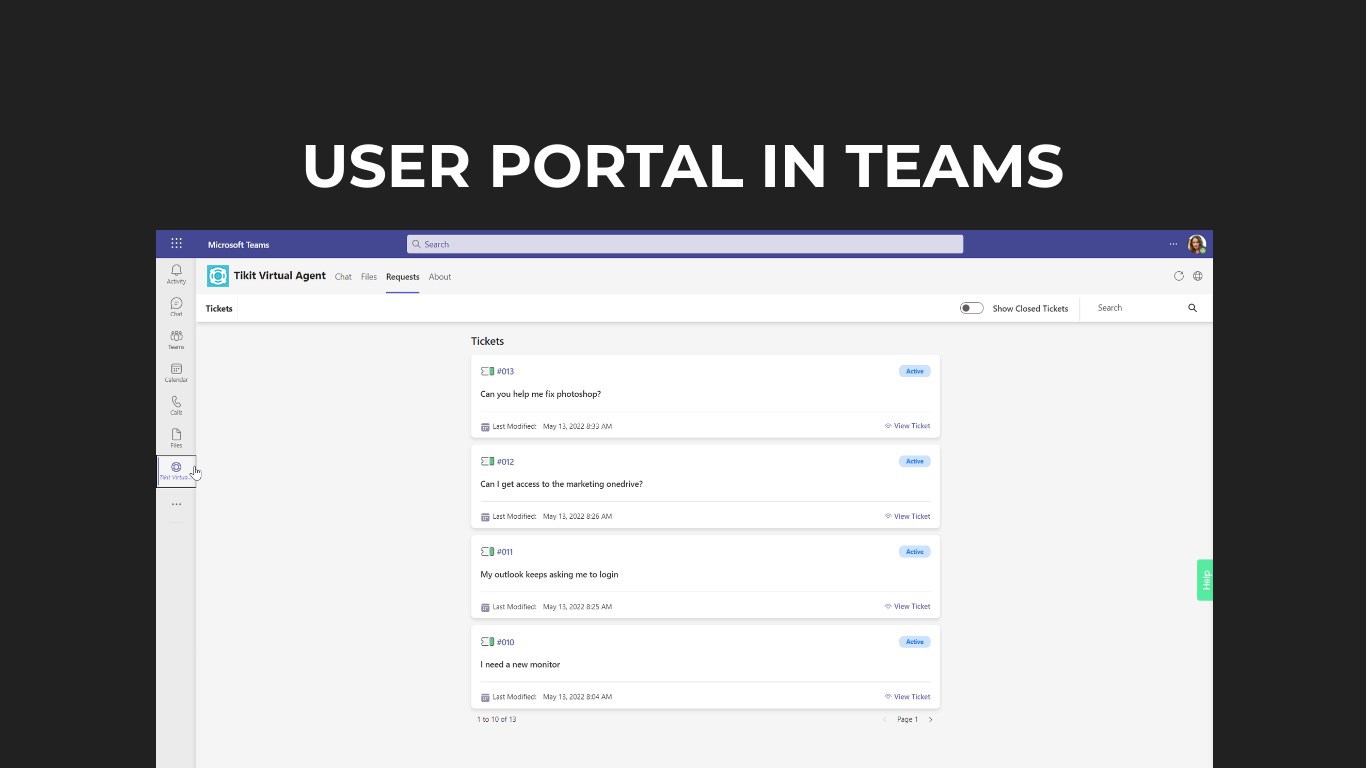Reload the tab using refresh icon

(x=1178, y=276)
